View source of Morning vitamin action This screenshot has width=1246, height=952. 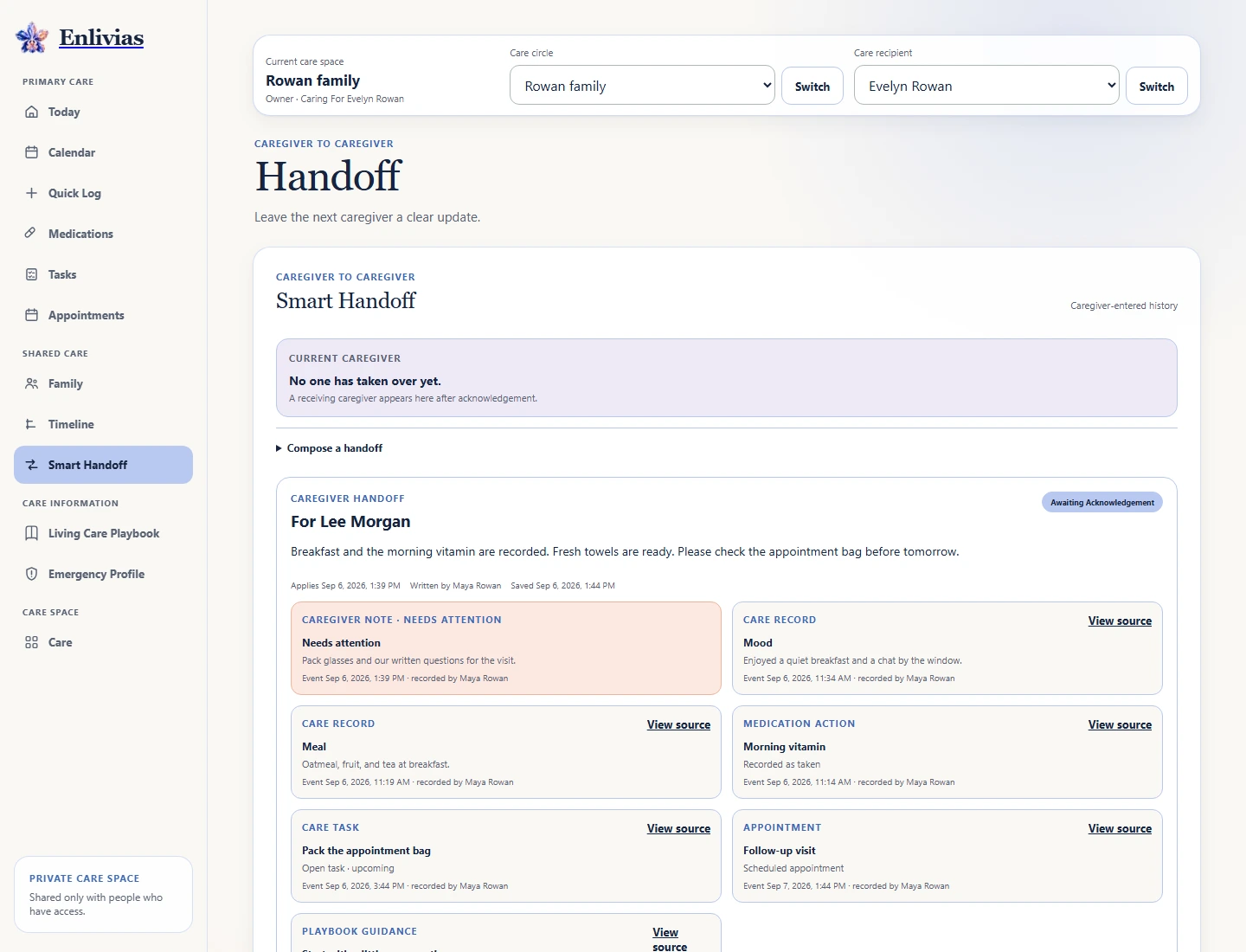(x=1120, y=724)
